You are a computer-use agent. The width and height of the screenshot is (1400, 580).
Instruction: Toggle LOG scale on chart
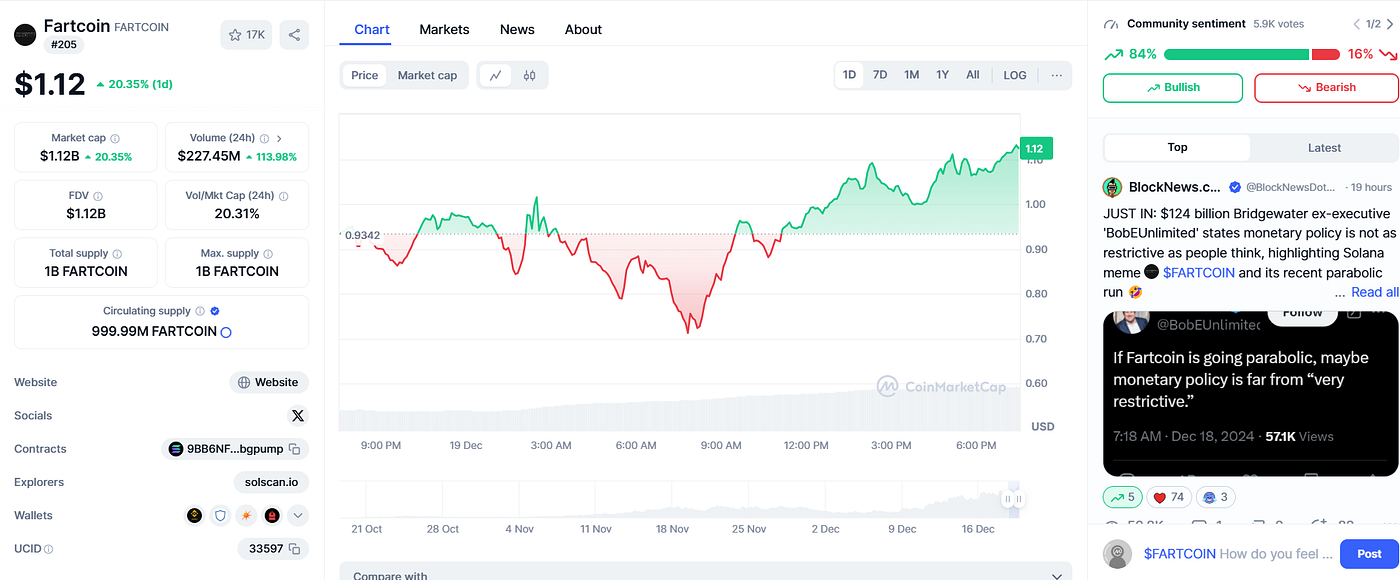point(1015,75)
